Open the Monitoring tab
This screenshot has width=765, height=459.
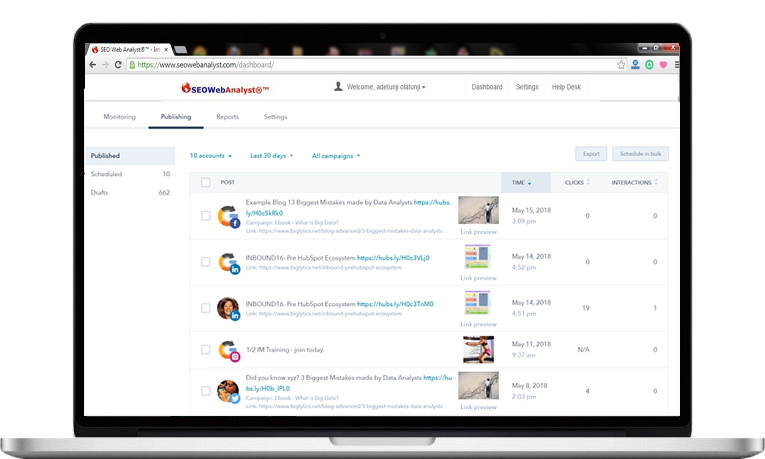(119, 117)
